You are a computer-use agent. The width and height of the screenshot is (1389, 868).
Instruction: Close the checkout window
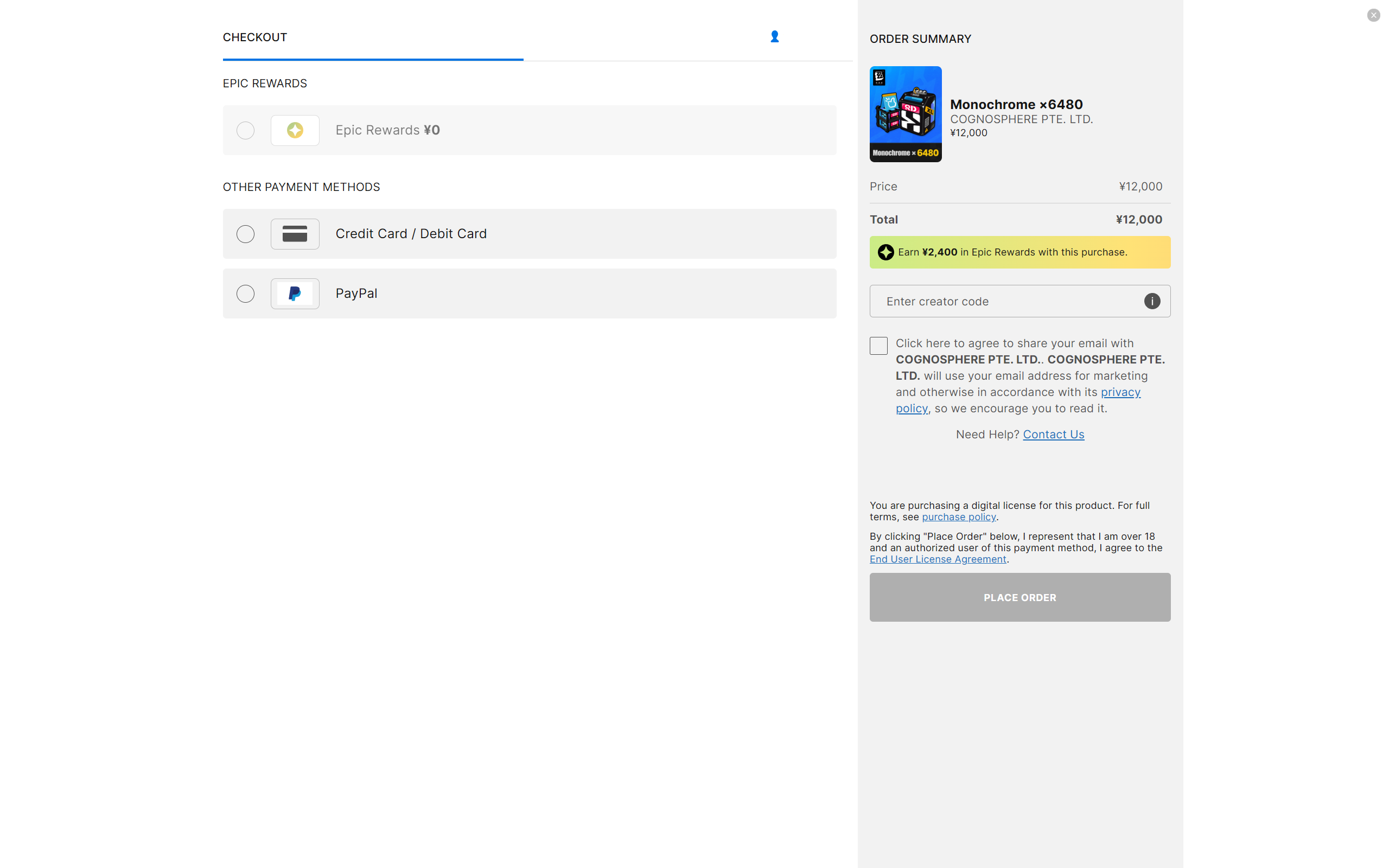1373,16
